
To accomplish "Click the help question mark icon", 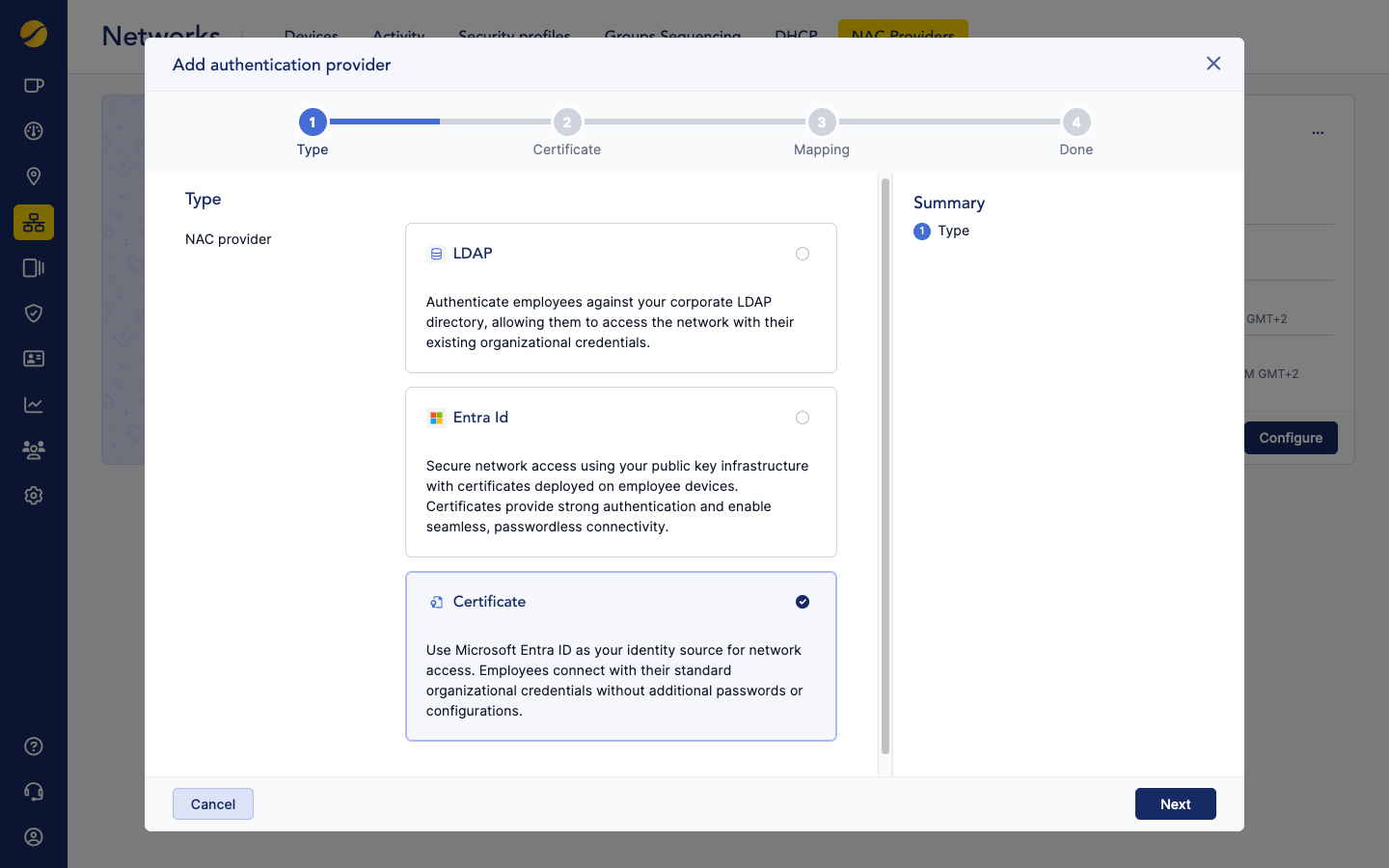I will [x=34, y=746].
